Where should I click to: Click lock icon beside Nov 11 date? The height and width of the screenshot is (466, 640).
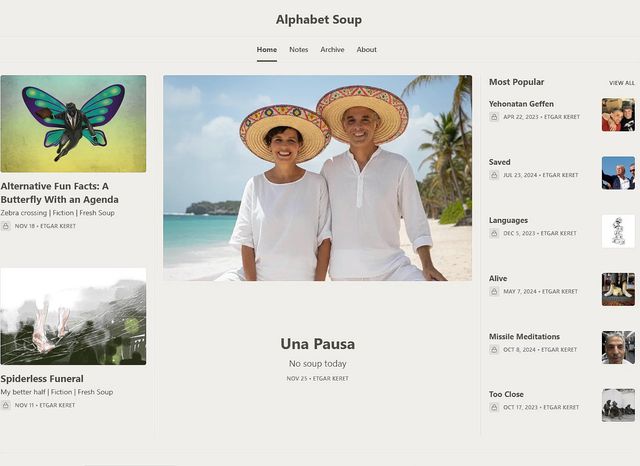point(6,405)
